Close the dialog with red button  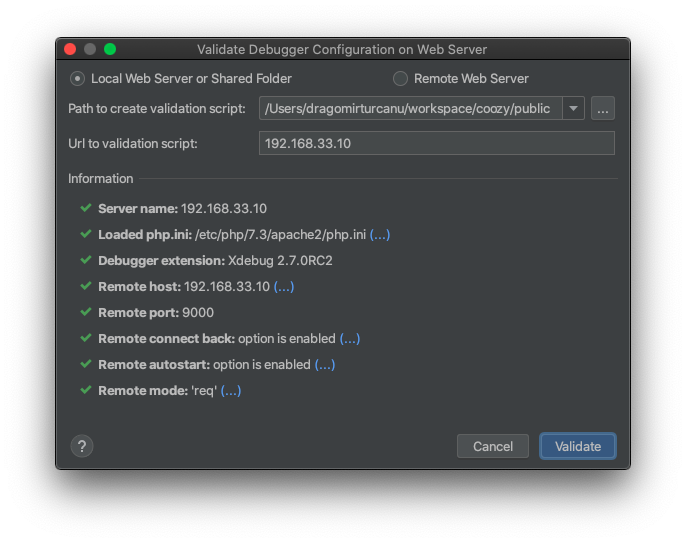click(70, 49)
